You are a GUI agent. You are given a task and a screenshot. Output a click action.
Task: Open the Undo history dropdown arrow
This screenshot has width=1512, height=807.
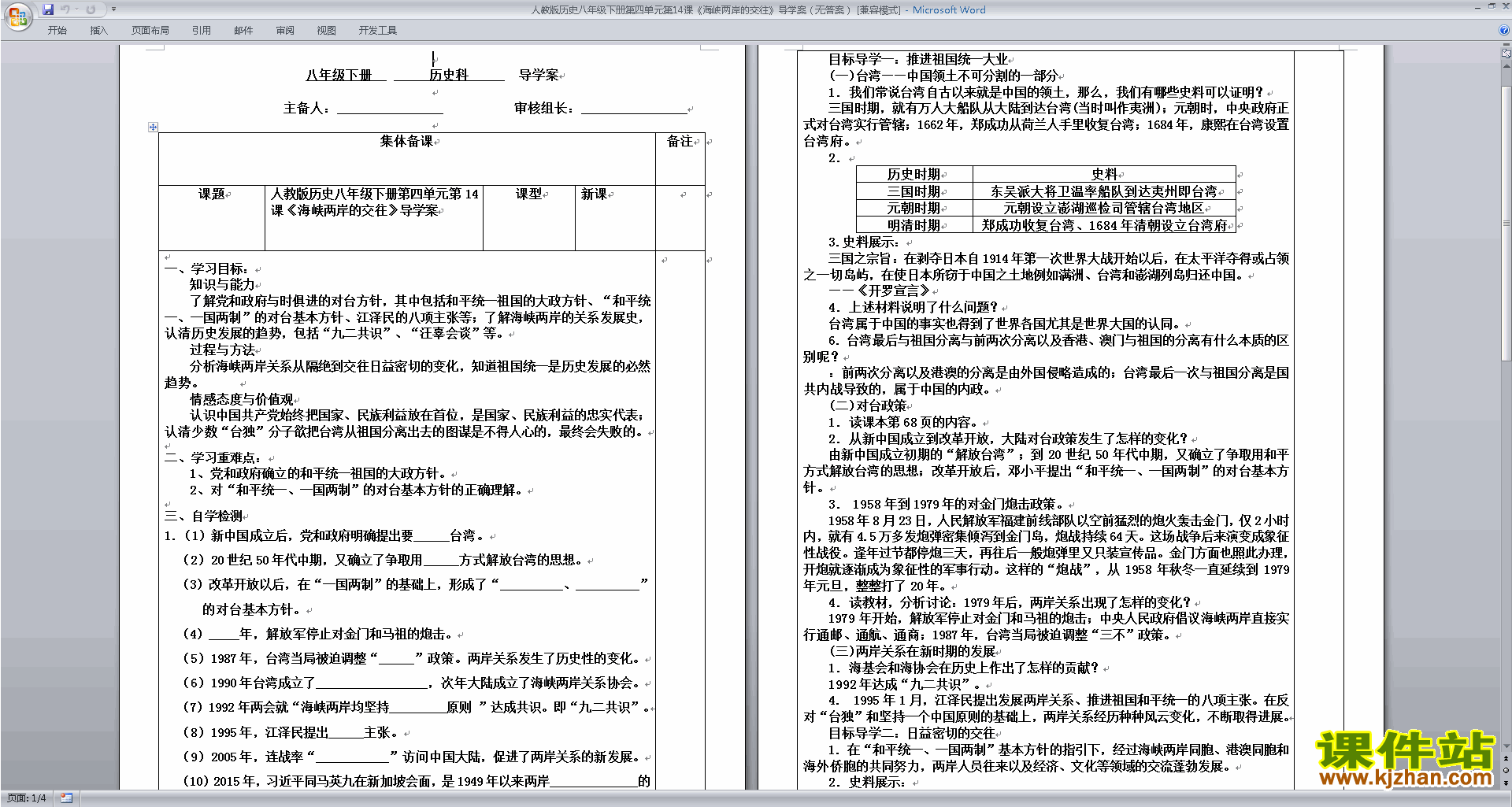(76, 9)
